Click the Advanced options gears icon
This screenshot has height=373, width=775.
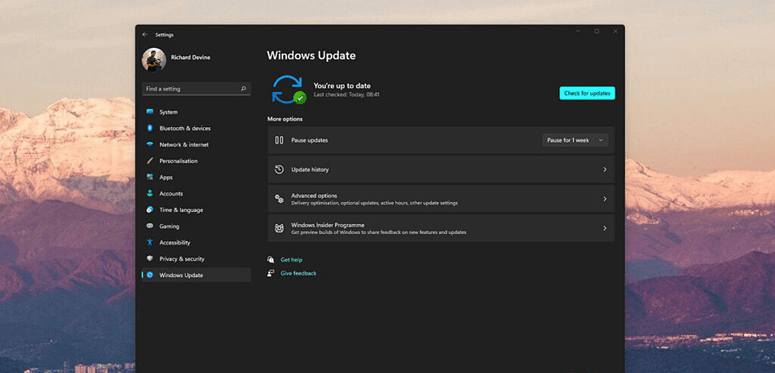[279, 199]
